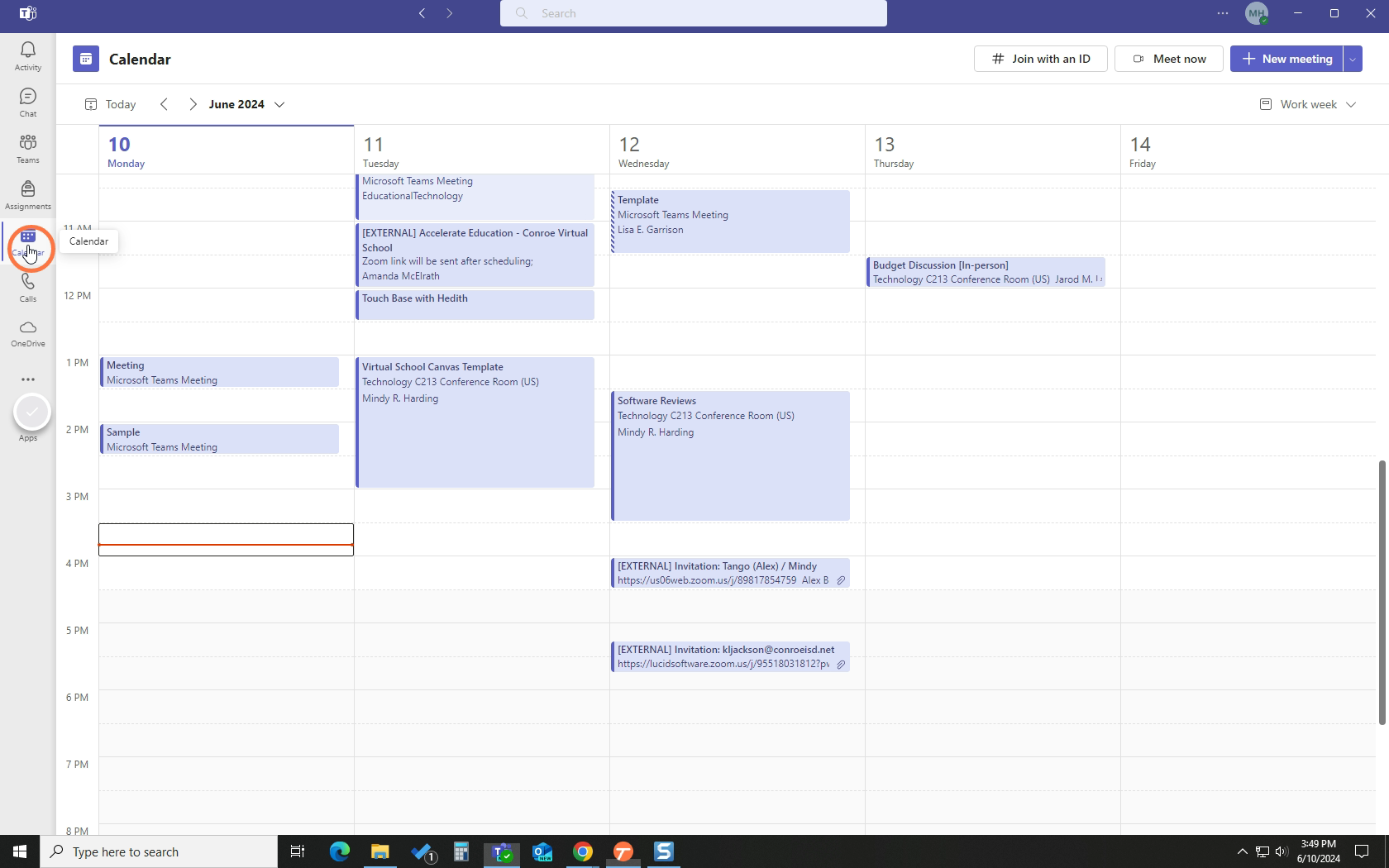Open the Budget Discussion [In-person] event

pos(986,272)
